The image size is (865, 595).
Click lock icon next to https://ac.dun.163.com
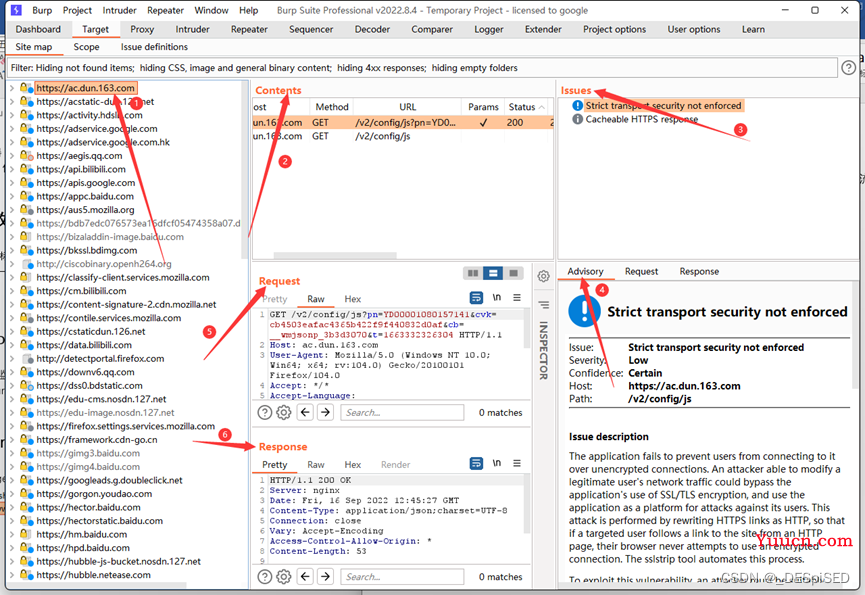click(x=26, y=88)
